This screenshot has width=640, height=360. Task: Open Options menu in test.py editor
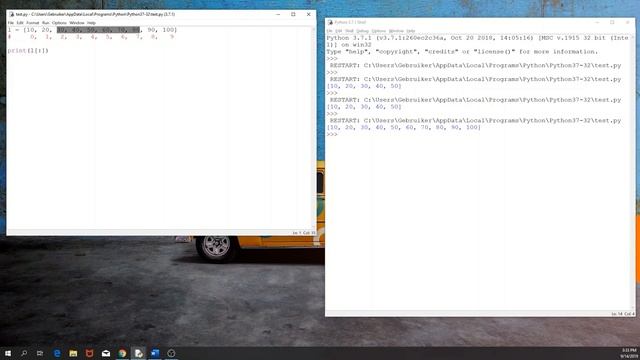[59, 23]
